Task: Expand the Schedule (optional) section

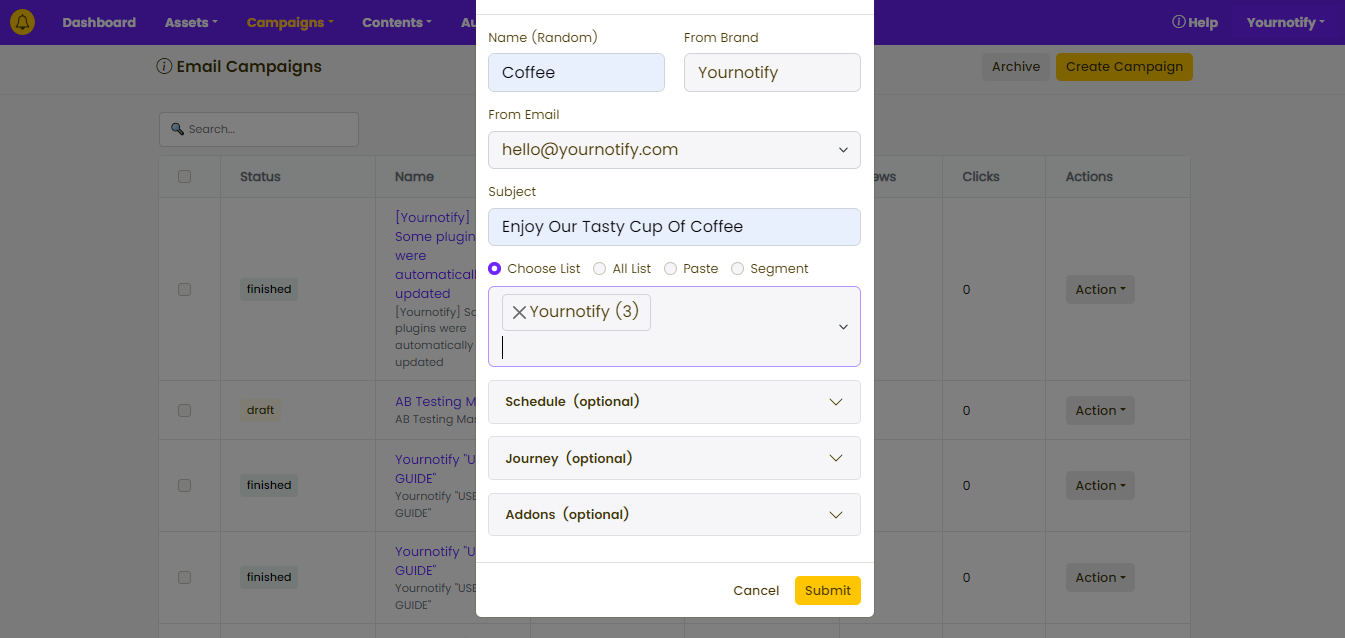Action: click(674, 402)
